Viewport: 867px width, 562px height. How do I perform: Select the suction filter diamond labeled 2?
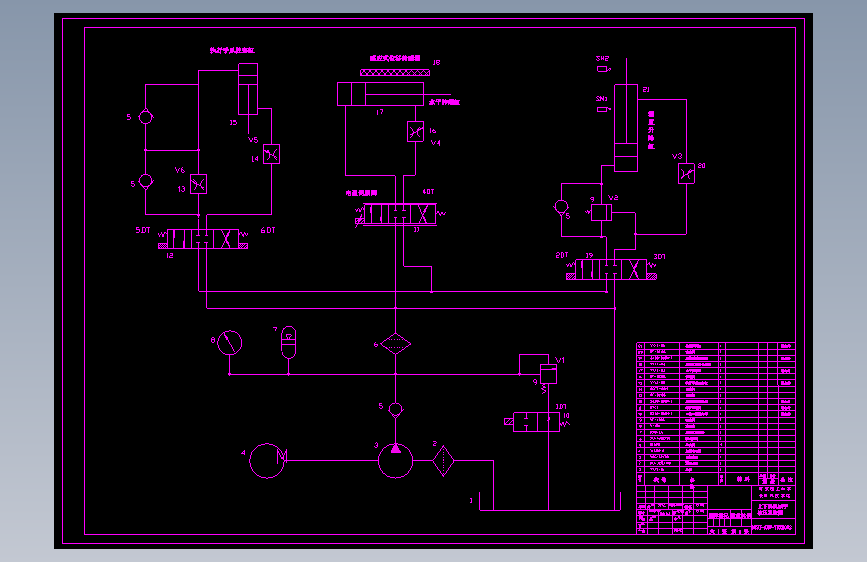443,461
